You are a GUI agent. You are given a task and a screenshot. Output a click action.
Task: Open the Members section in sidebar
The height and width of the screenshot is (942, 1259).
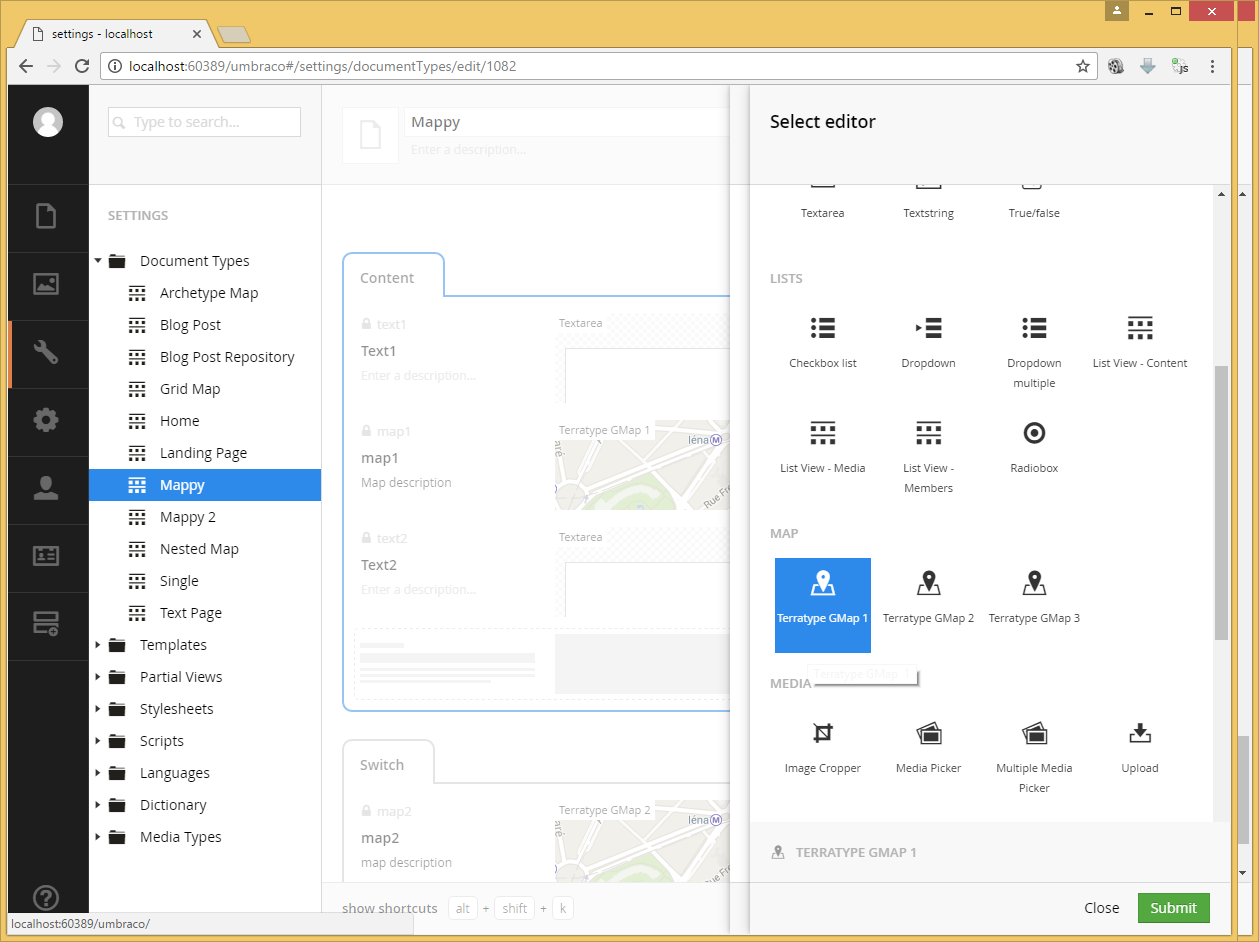pyautogui.click(x=46, y=557)
